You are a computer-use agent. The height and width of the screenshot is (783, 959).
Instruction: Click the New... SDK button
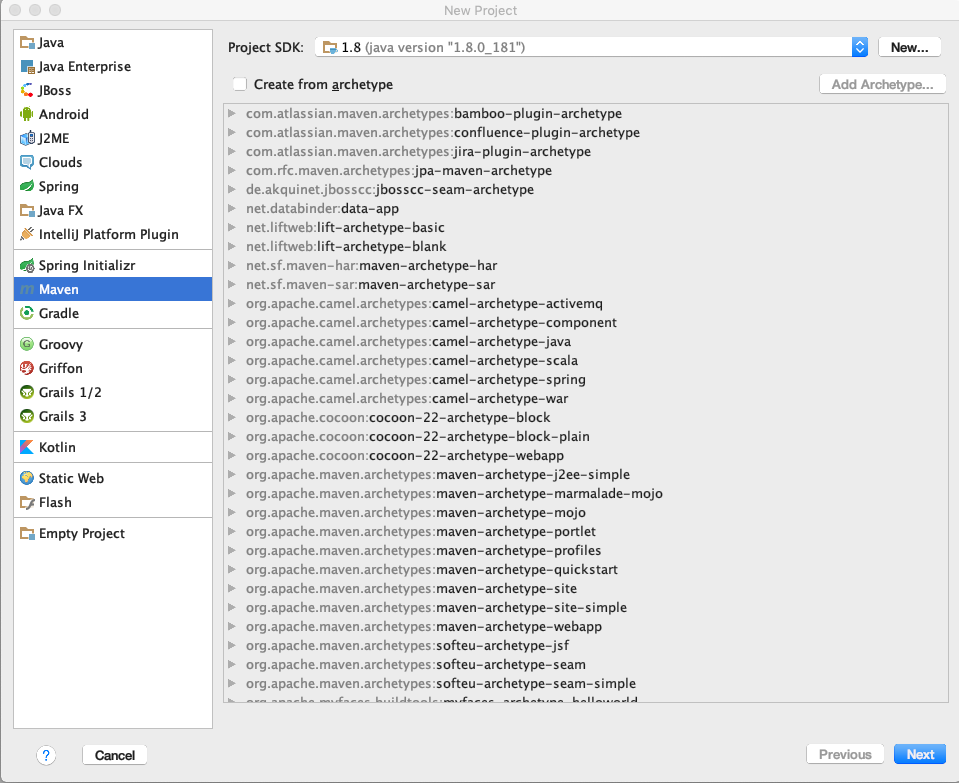909,47
